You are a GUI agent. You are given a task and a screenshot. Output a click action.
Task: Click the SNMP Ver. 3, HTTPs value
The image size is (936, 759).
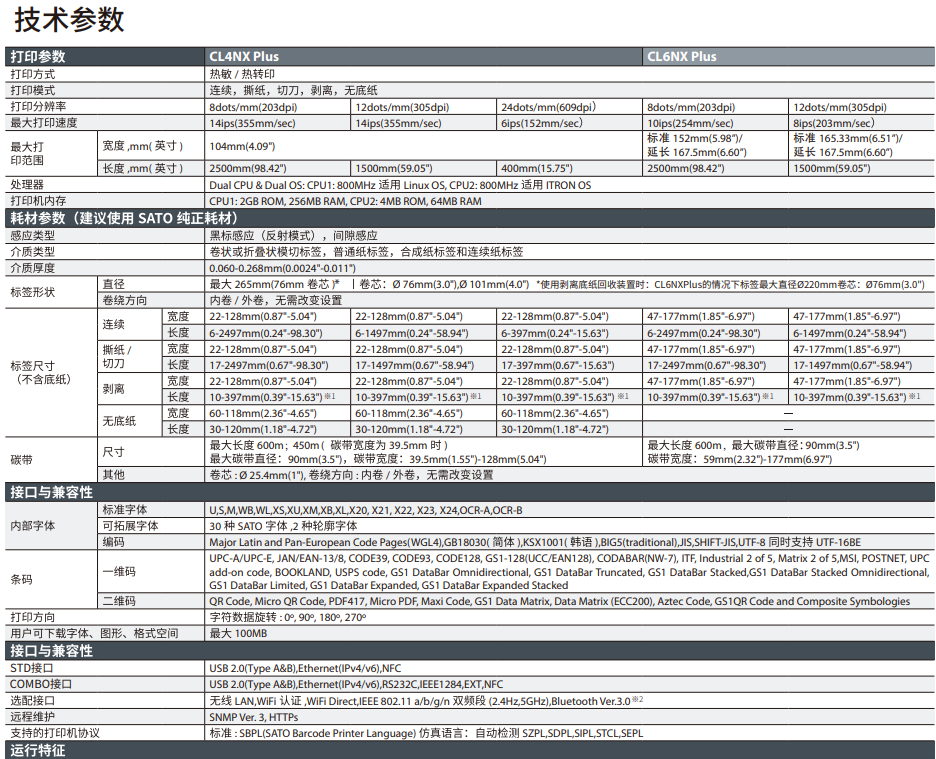253,716
